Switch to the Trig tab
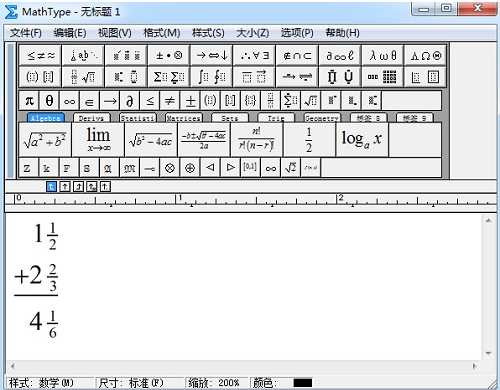The height and width of the screenshot is (390, 500). tap(276, 118)
